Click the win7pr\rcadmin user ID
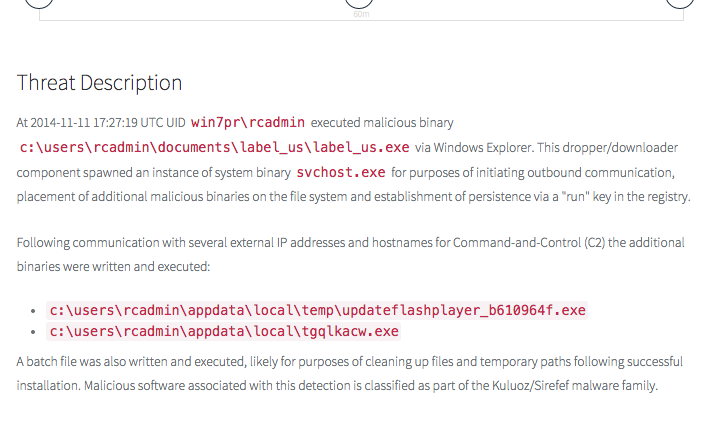The image size is (722, 427). 247,123
